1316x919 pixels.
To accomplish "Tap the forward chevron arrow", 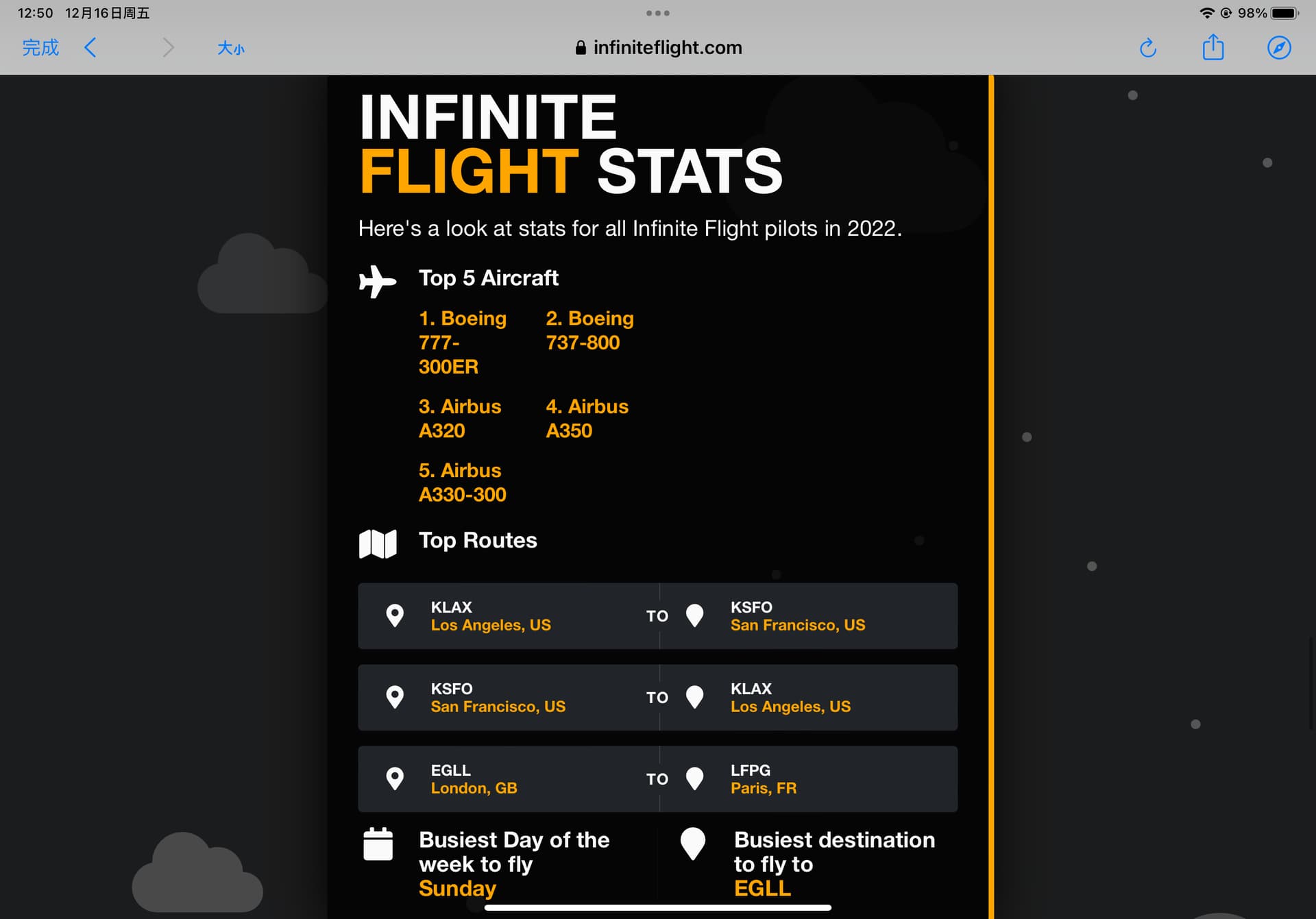I will [168, 48].
